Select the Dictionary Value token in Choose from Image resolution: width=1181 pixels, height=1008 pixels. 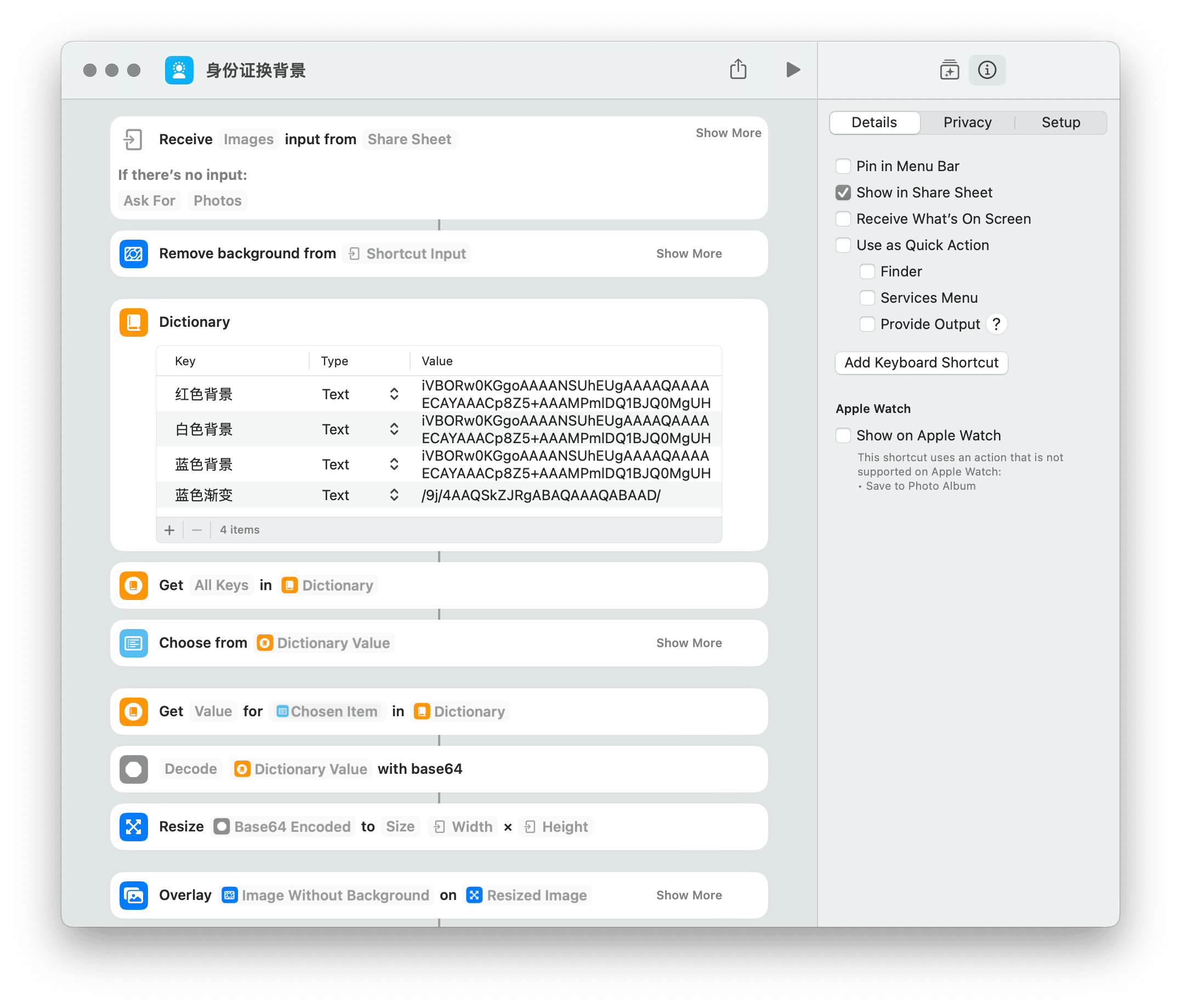click(323, 643)
